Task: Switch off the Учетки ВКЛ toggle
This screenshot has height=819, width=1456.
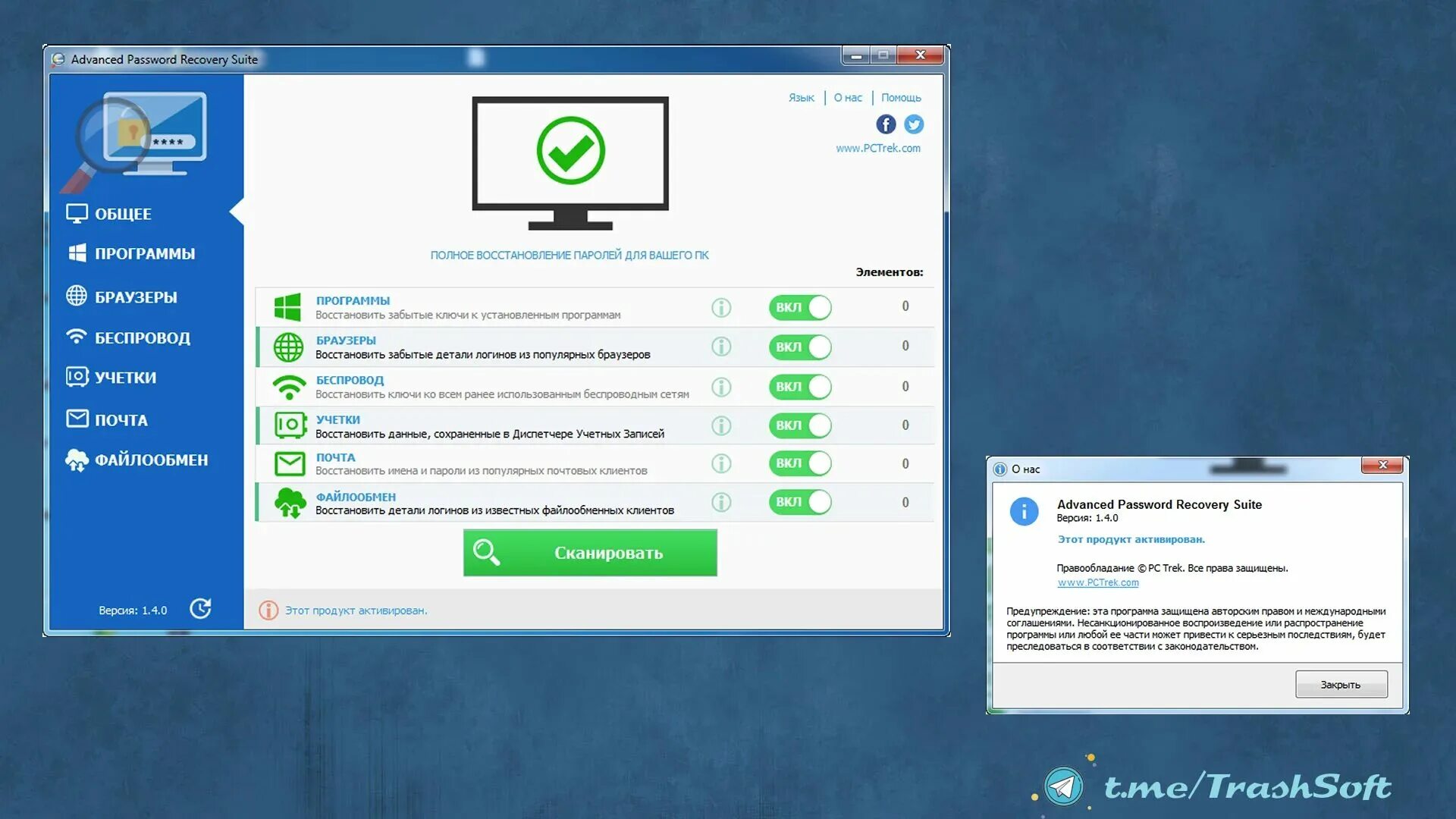Action: pos(800,425)
